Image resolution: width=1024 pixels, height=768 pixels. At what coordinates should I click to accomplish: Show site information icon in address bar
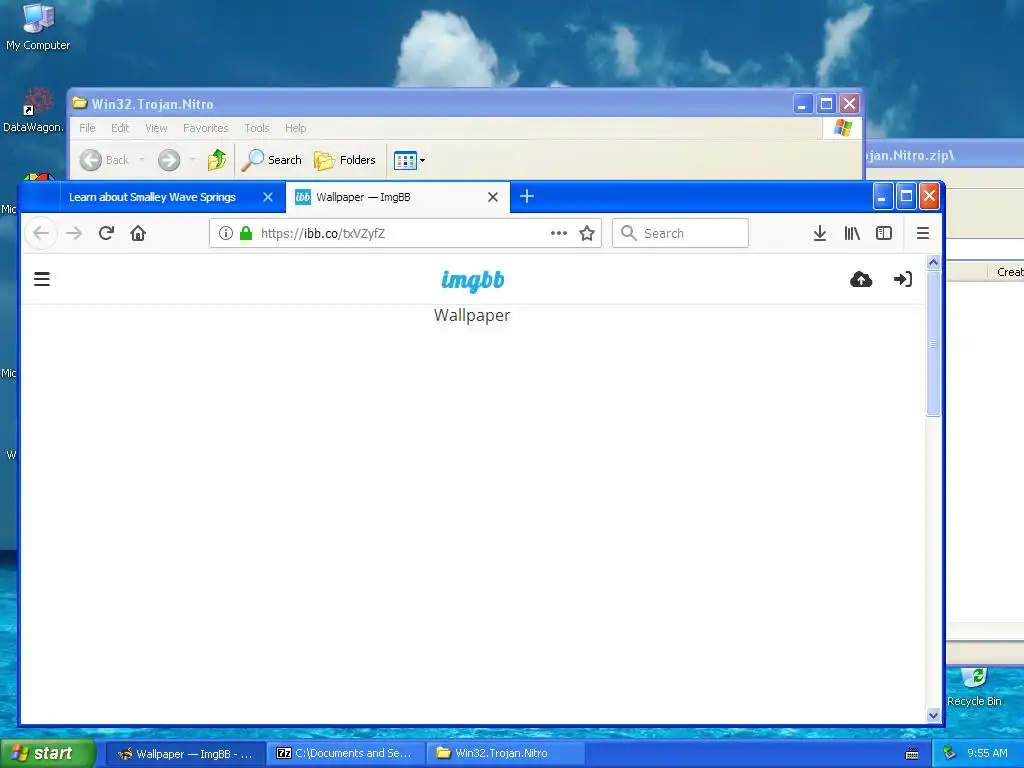coord(225,233)
